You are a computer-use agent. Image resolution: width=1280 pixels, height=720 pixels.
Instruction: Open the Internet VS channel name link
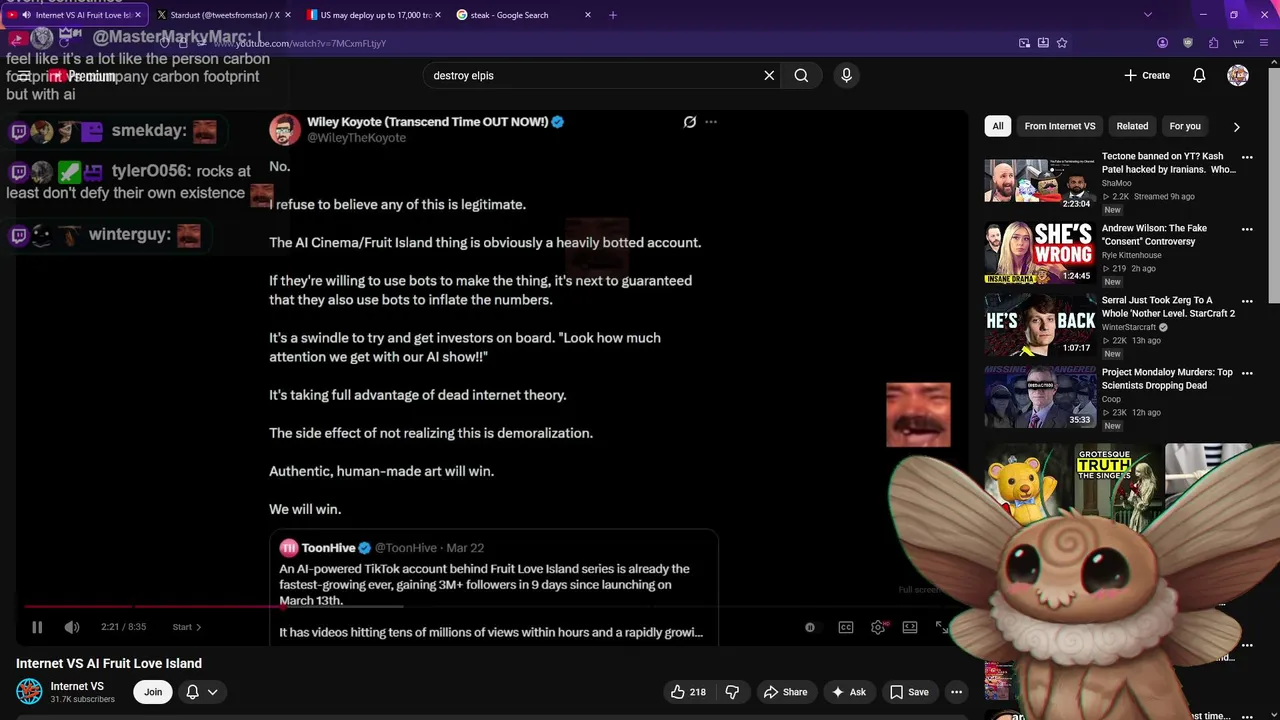77,686
